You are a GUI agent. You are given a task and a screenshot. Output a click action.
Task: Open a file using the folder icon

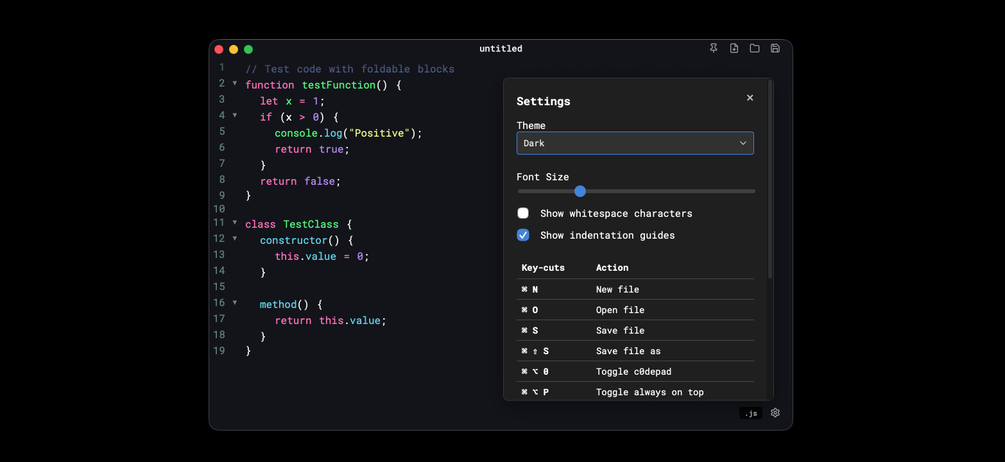click(x=755, y=48)
